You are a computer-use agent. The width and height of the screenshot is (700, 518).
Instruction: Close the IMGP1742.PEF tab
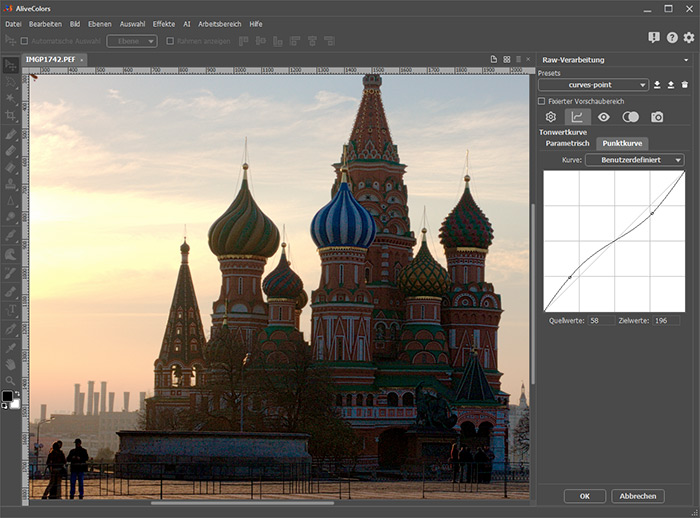[x=82, y=60]
